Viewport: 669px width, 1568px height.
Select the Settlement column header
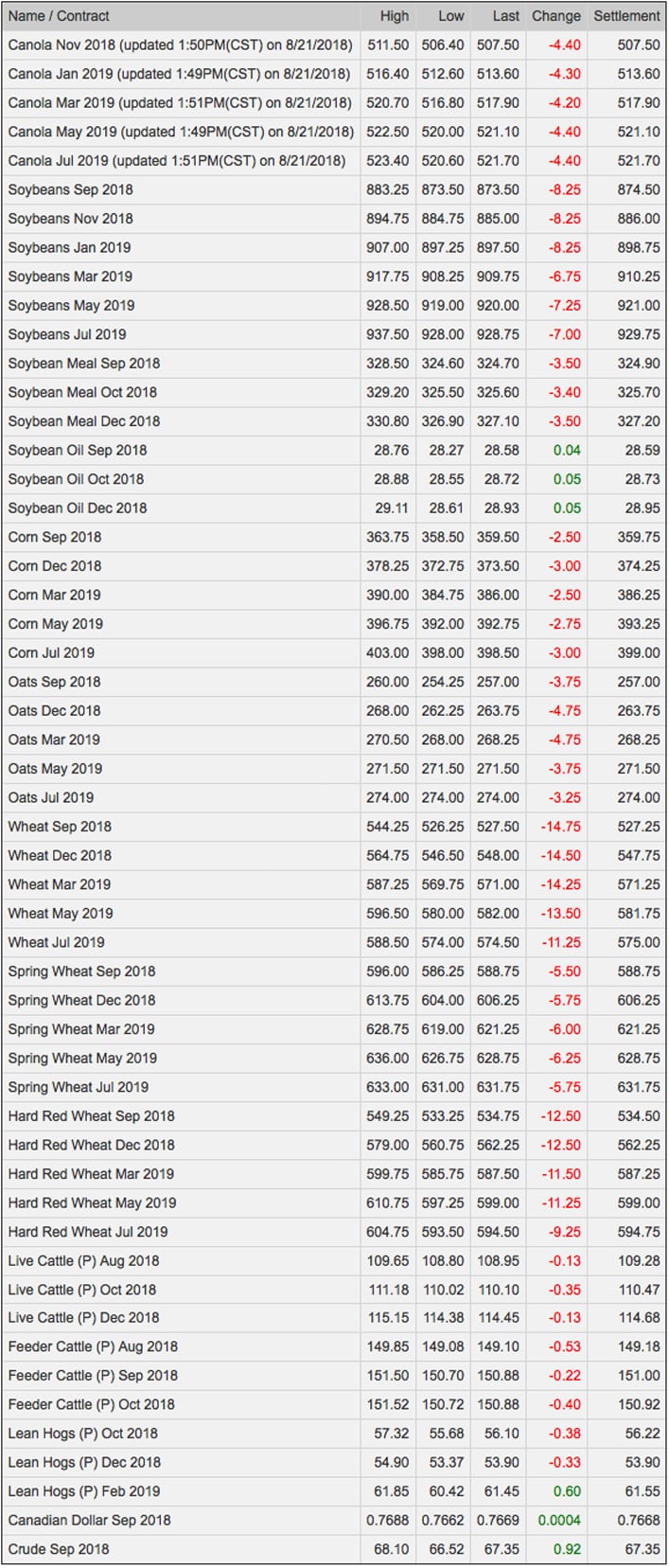(x=626, y=16)
